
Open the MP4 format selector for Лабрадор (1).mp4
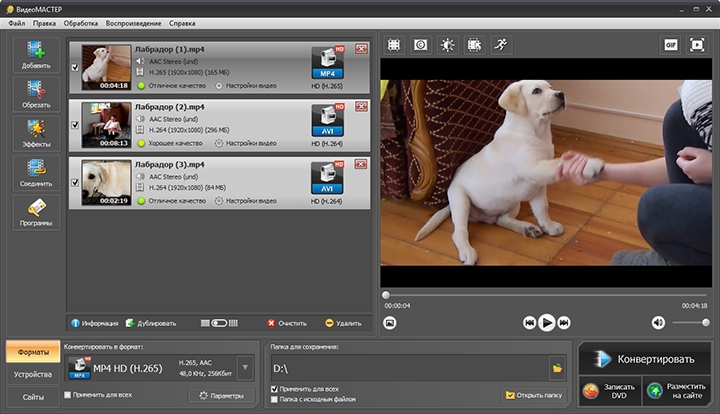pos(326,62)
